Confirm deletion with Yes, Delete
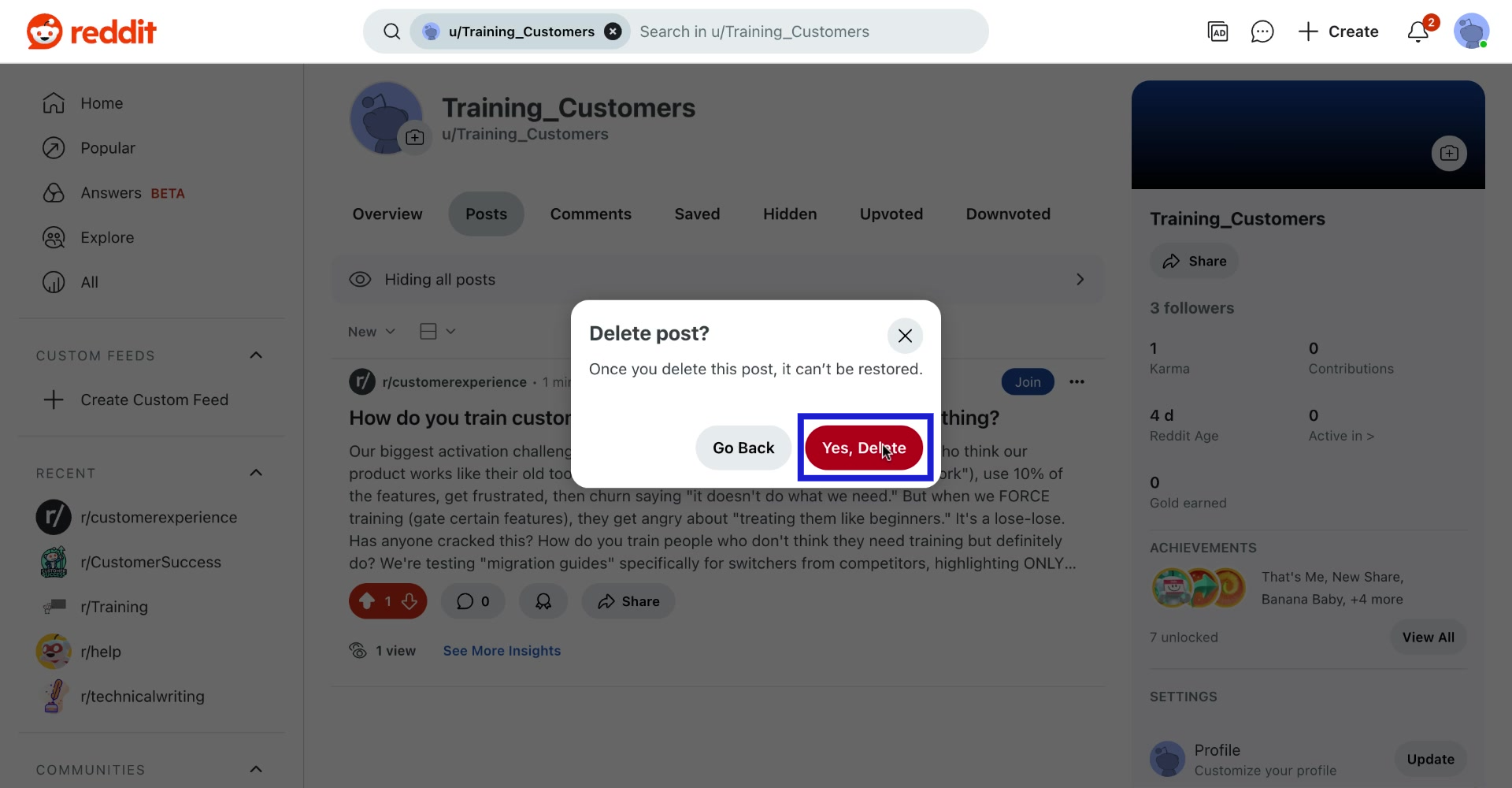 [x=864, y=448]
